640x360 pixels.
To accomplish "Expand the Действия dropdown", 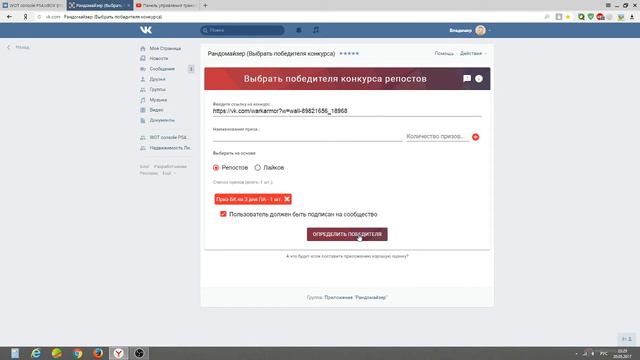I will pyautogui.click(x=473, y=53).
